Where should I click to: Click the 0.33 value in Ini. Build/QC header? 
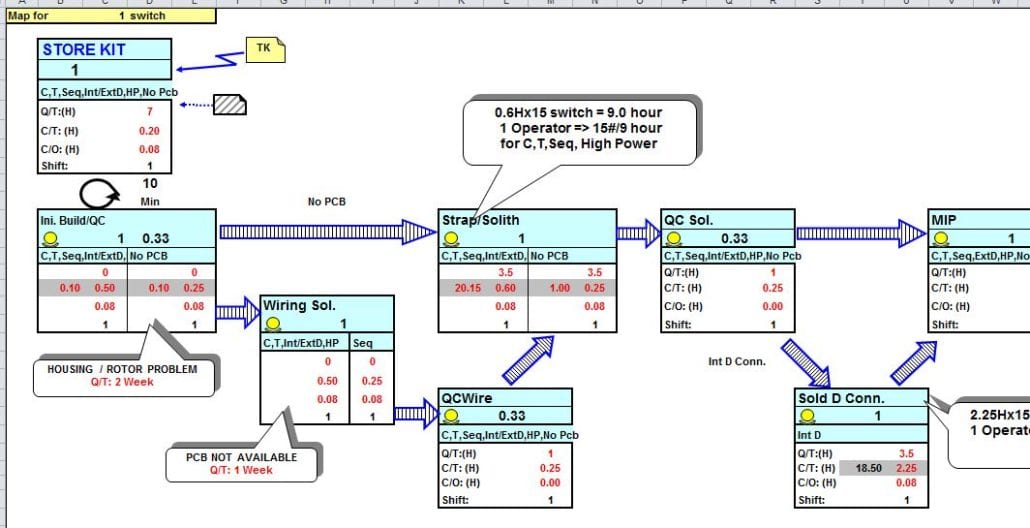point(155,238)
